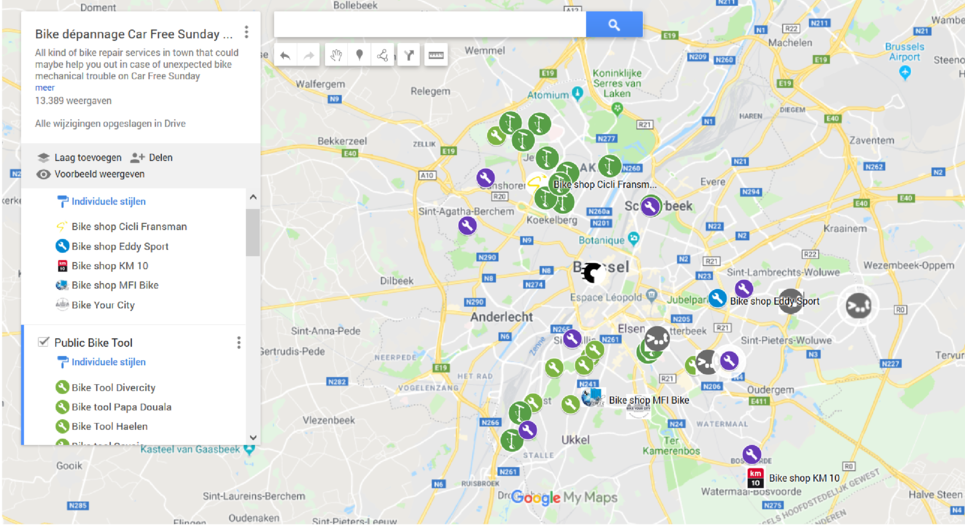The height and width of the screenshot is (525, 965).
Task: Click the Kasteel van Gaasbeek pin
Action: pyautogui.click(x=249, y=449)
